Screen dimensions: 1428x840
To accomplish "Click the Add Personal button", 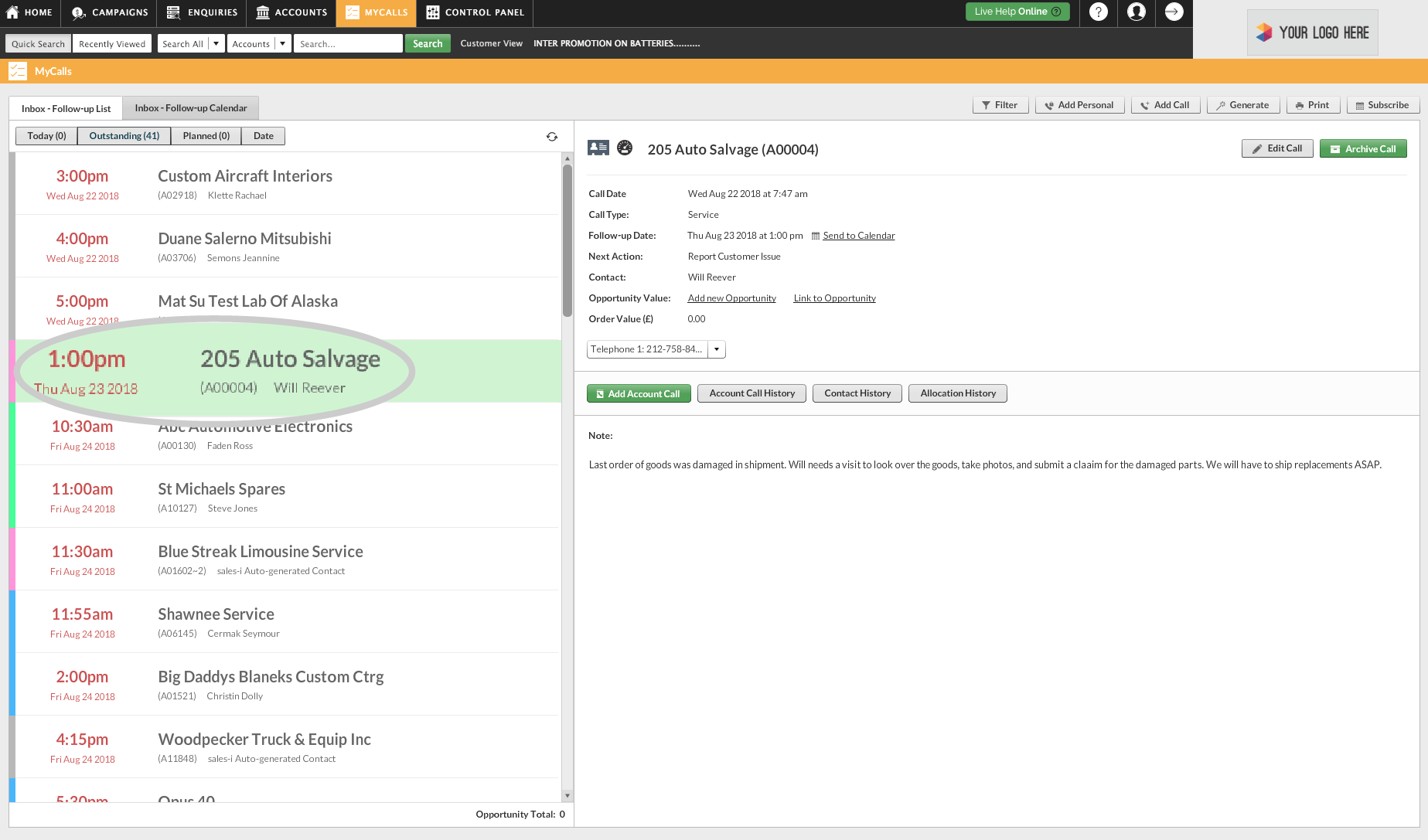I will click(x=1080, y=105).
